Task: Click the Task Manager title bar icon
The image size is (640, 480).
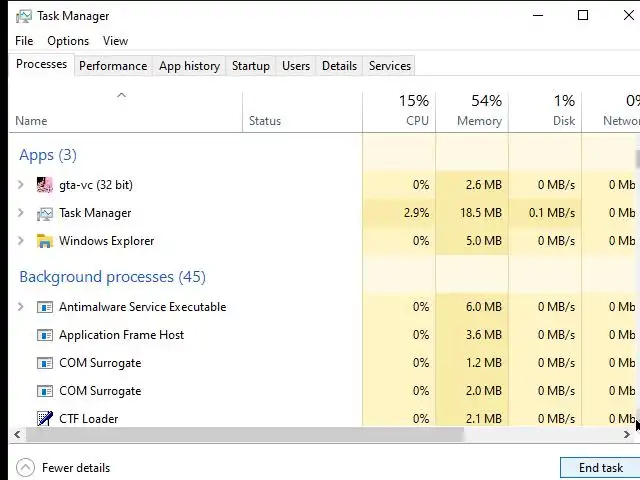Action: [24, 16]
